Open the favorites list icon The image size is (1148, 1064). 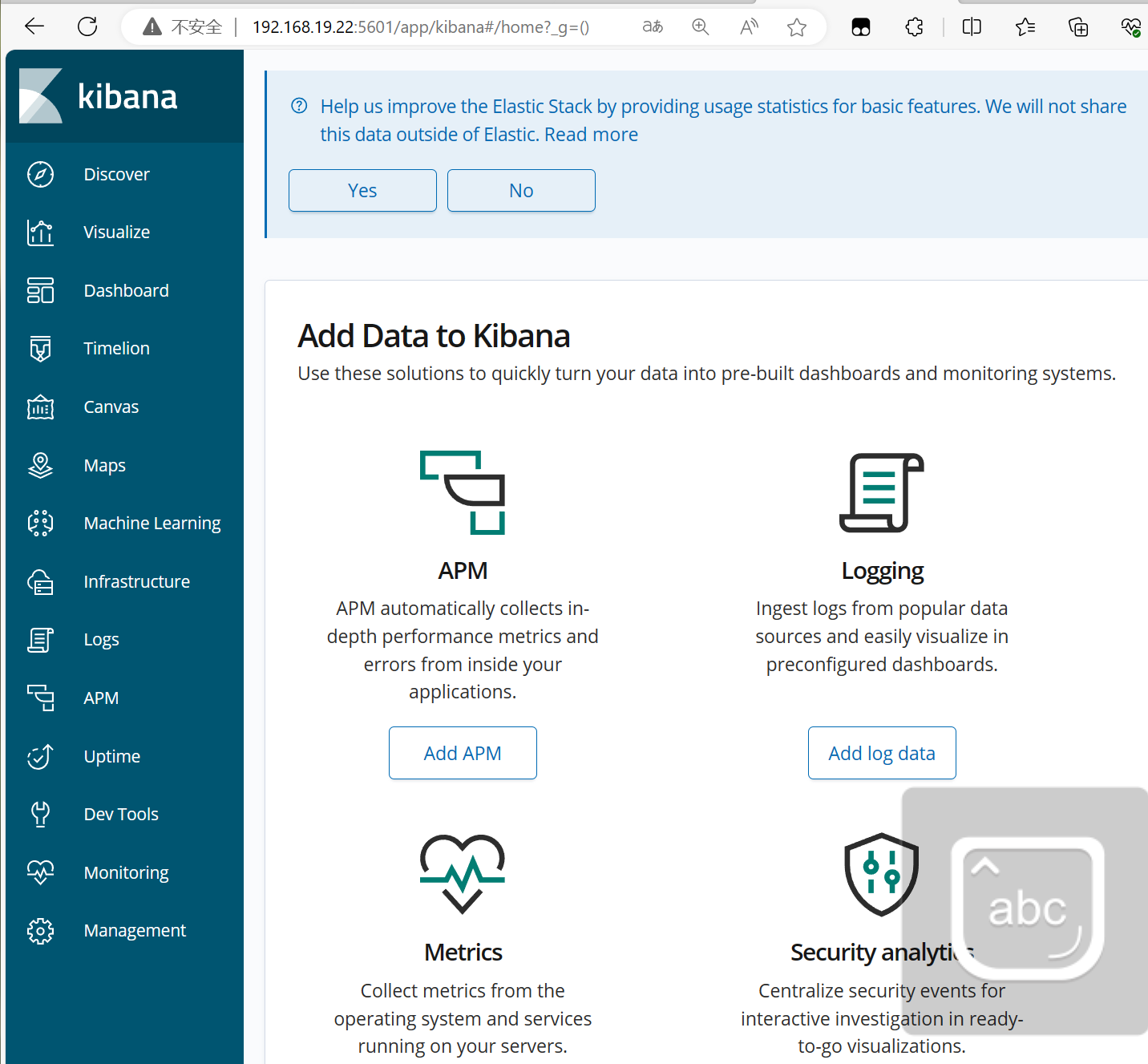[x=1025, y=27]
